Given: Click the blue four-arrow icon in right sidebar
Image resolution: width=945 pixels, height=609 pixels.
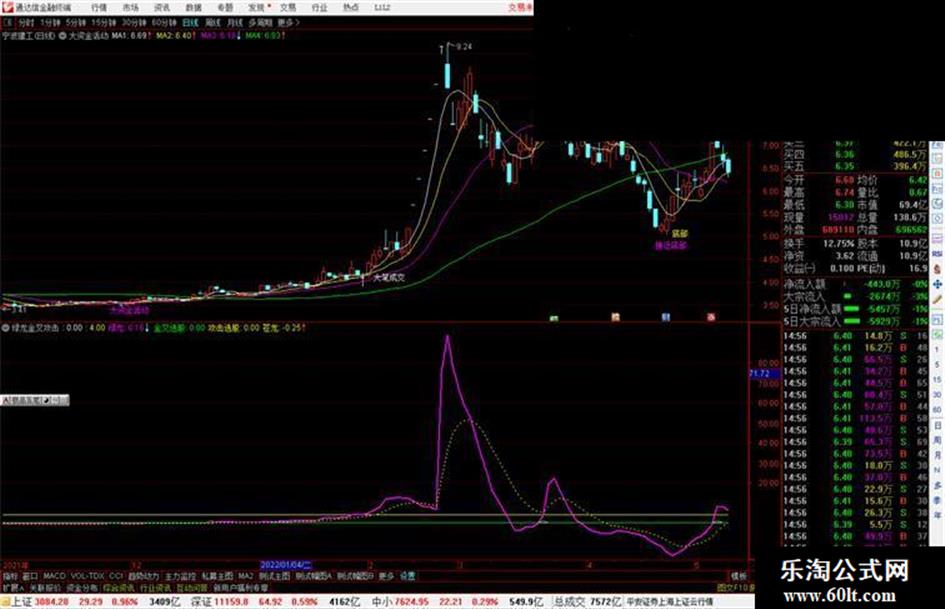Looking at the screenshot, I should point(937,284).
